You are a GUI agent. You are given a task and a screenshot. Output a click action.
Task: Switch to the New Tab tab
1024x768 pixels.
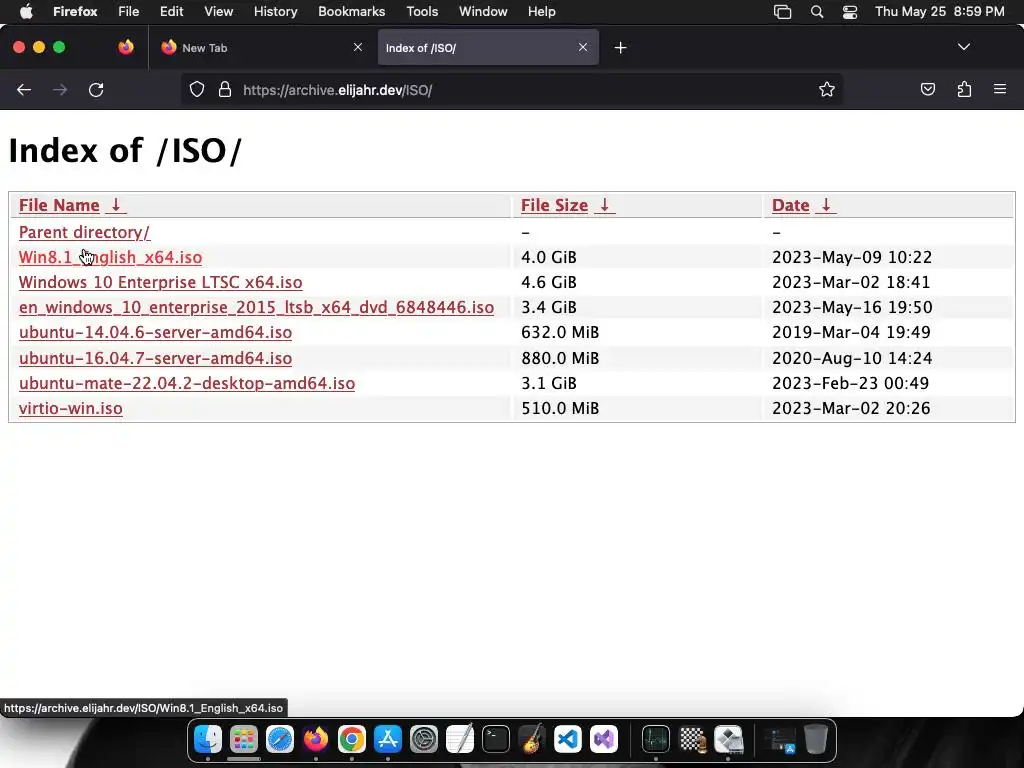point(262,47)
